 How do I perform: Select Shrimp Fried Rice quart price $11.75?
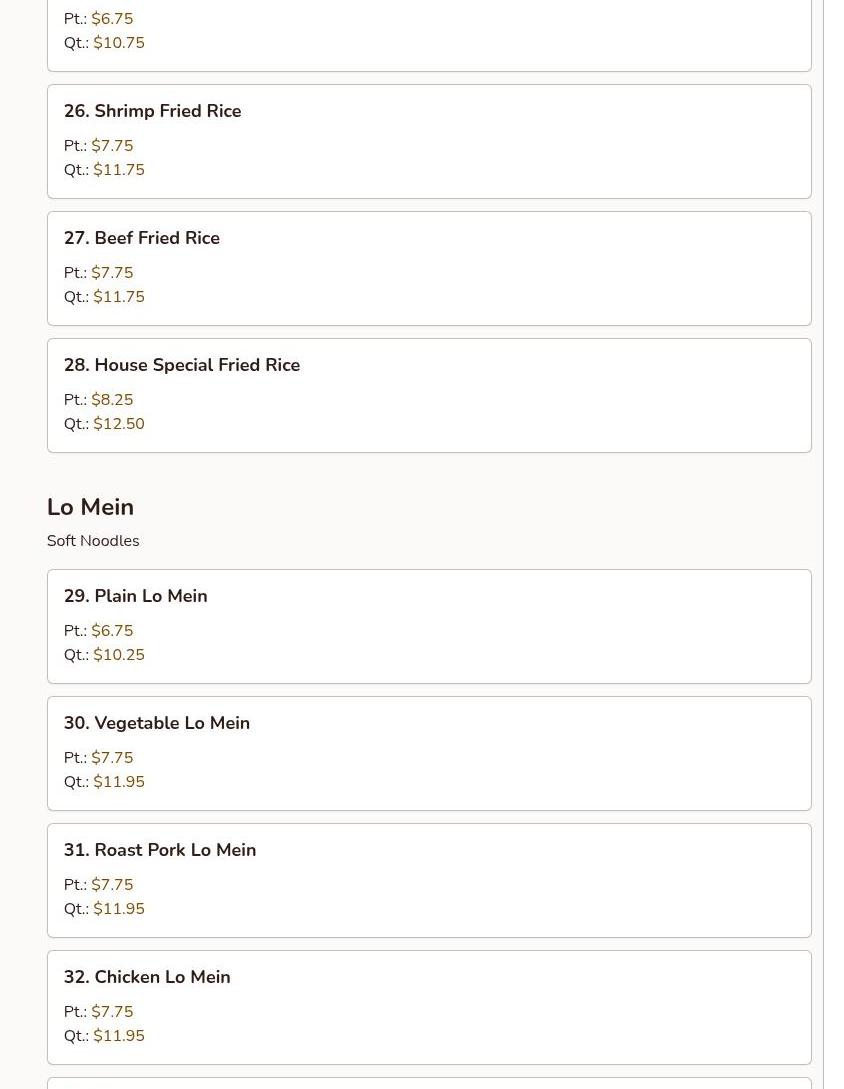pyautogui.click(x=118, y=170)
